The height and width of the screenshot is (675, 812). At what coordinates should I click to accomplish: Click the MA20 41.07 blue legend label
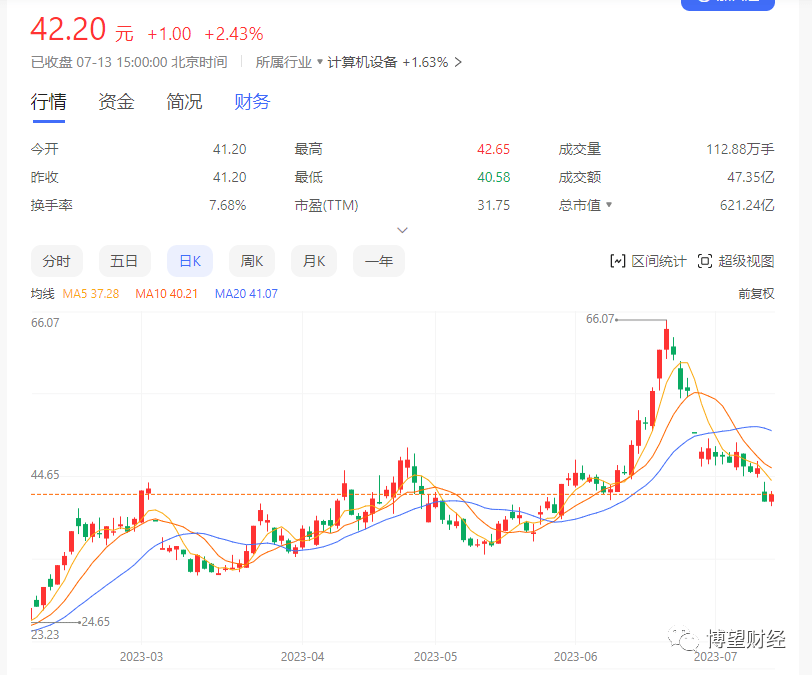pyautogui.click(x=246, y=294)
